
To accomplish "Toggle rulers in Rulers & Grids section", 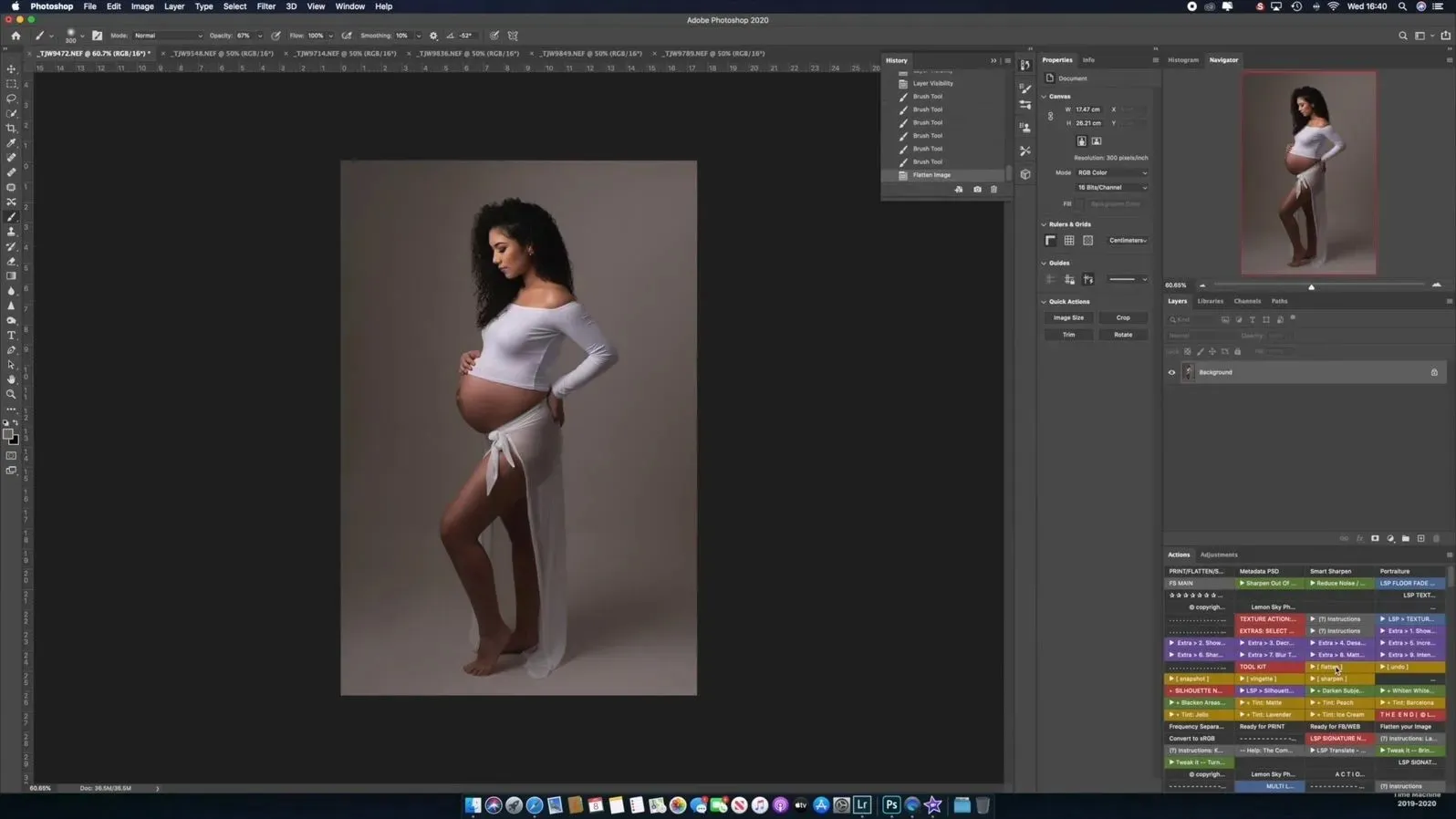I will point(1051,241).
